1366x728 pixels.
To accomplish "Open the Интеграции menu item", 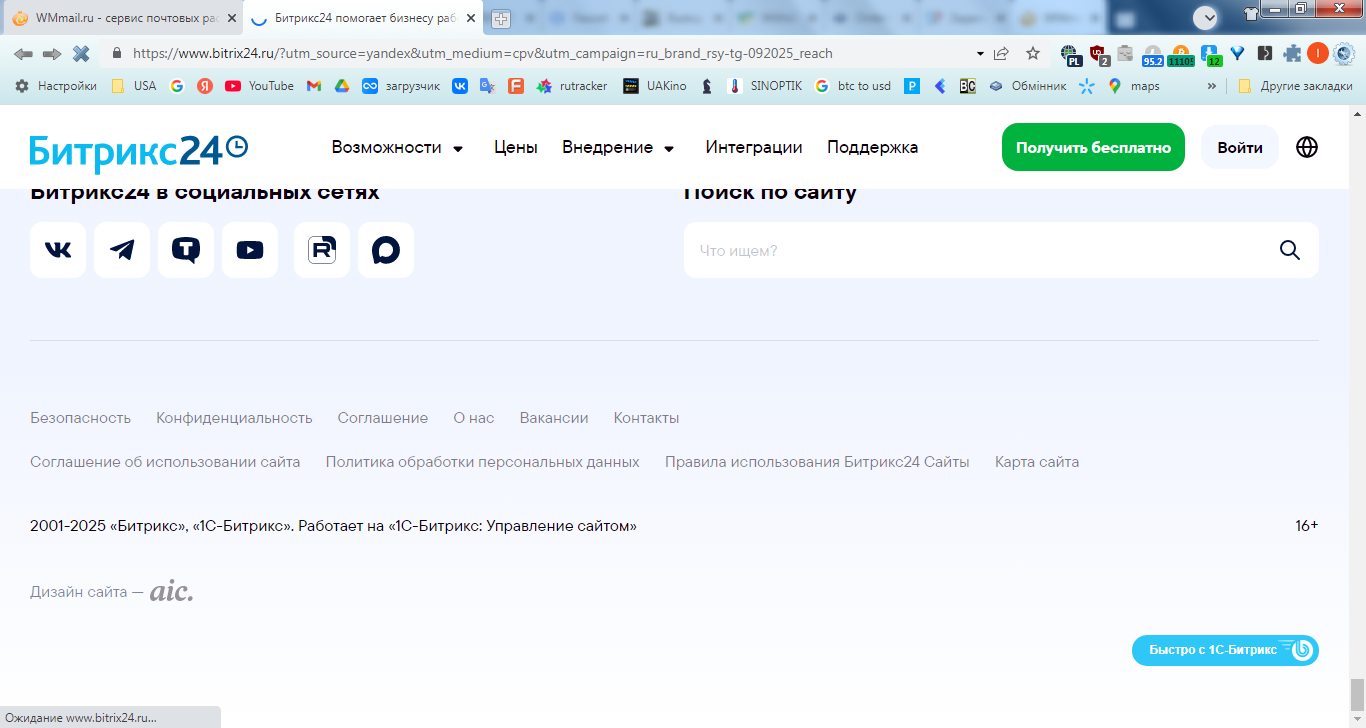I will pyautogui.click(x=754, y=148).
